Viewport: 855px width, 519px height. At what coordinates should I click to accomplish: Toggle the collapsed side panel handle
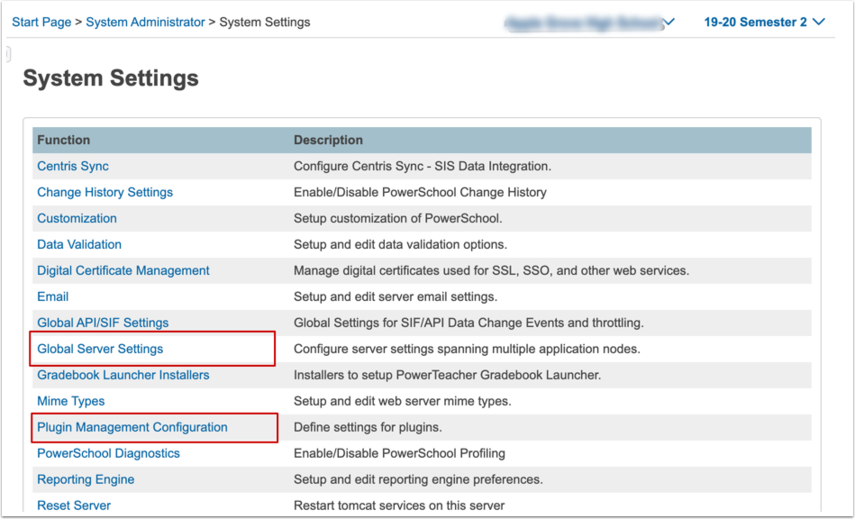pos(8,54)
